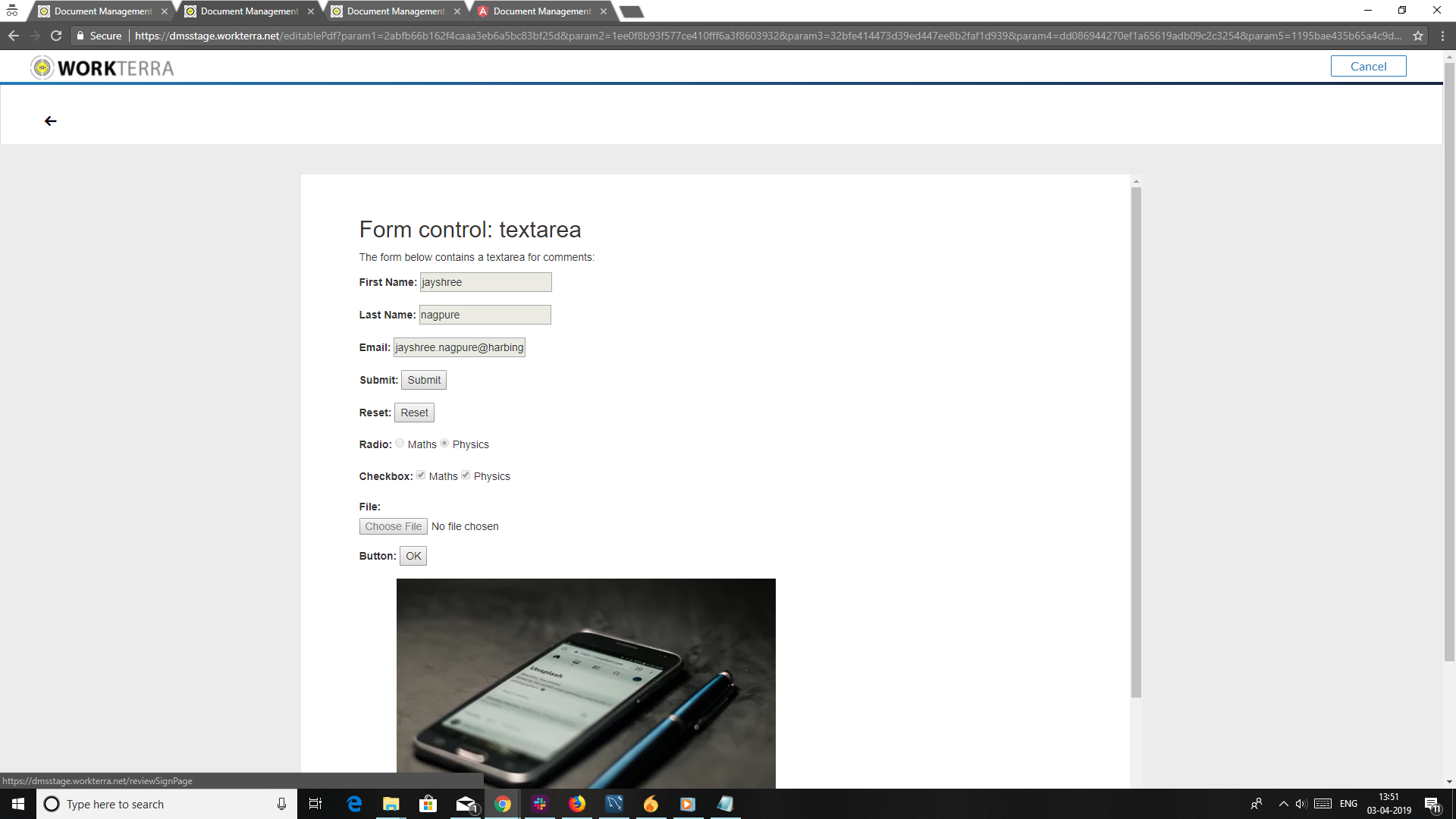Screen dimensions: 1456x819
Task: Open the Windows Start menu
Action: (x=18, y=804)
